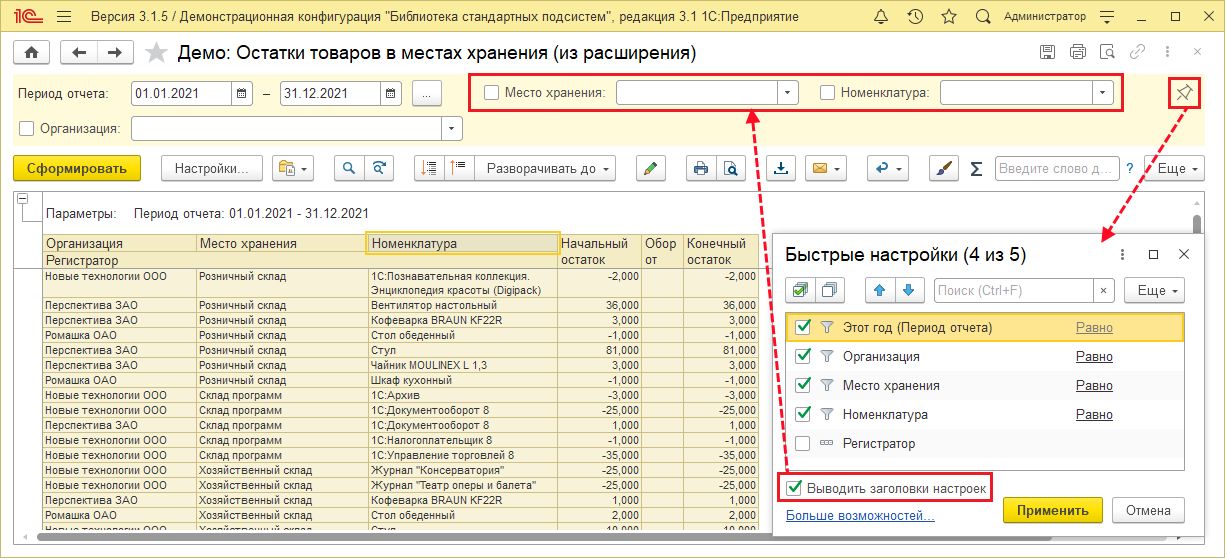The width and height of the screenshot is (1227, 560).
Task: Enable the Организация filter checkbox
Action: click(26, 128)
